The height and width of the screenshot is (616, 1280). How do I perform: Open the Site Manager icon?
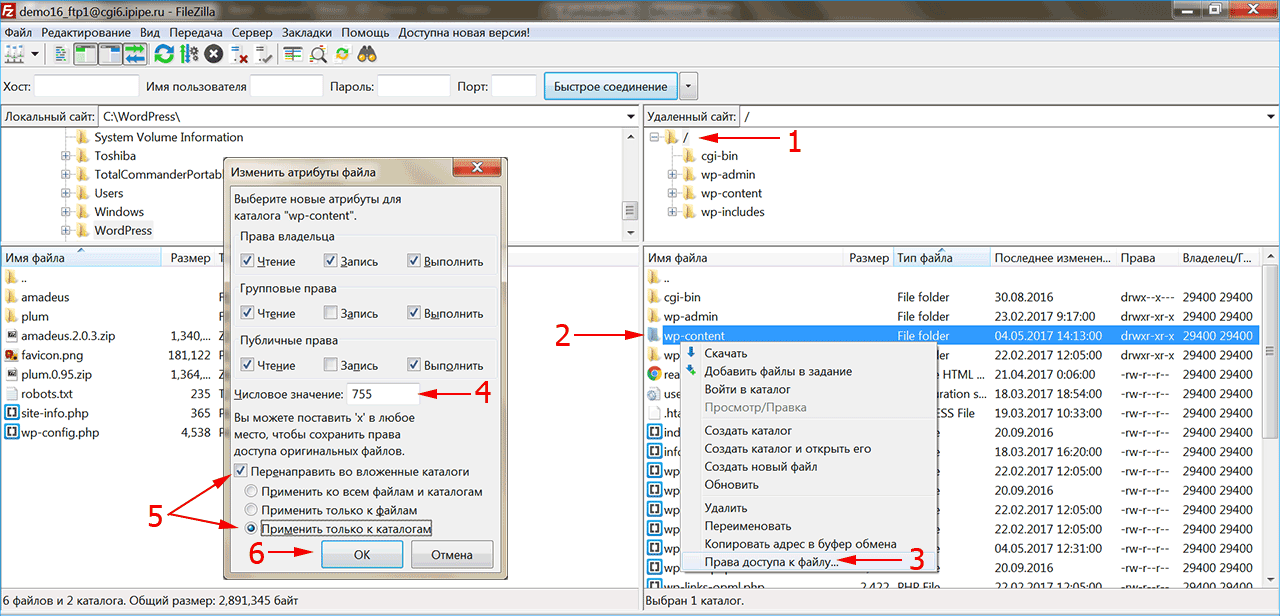[x=15, y=53]
